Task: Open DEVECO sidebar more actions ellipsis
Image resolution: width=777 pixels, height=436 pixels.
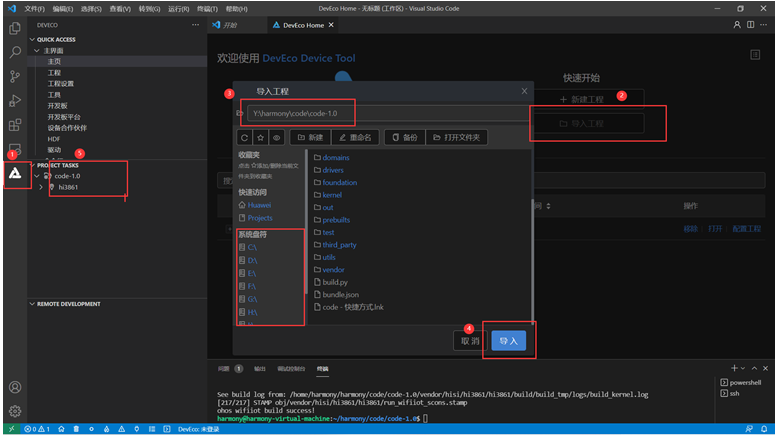Action: (x=196, y=25)
